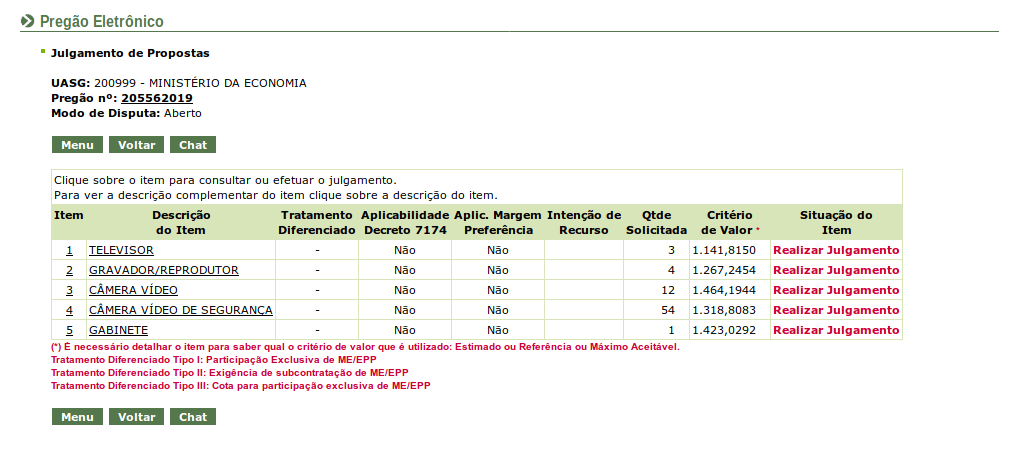
Task: Click the value 1.267,2454
Action: tap(724, 270)
